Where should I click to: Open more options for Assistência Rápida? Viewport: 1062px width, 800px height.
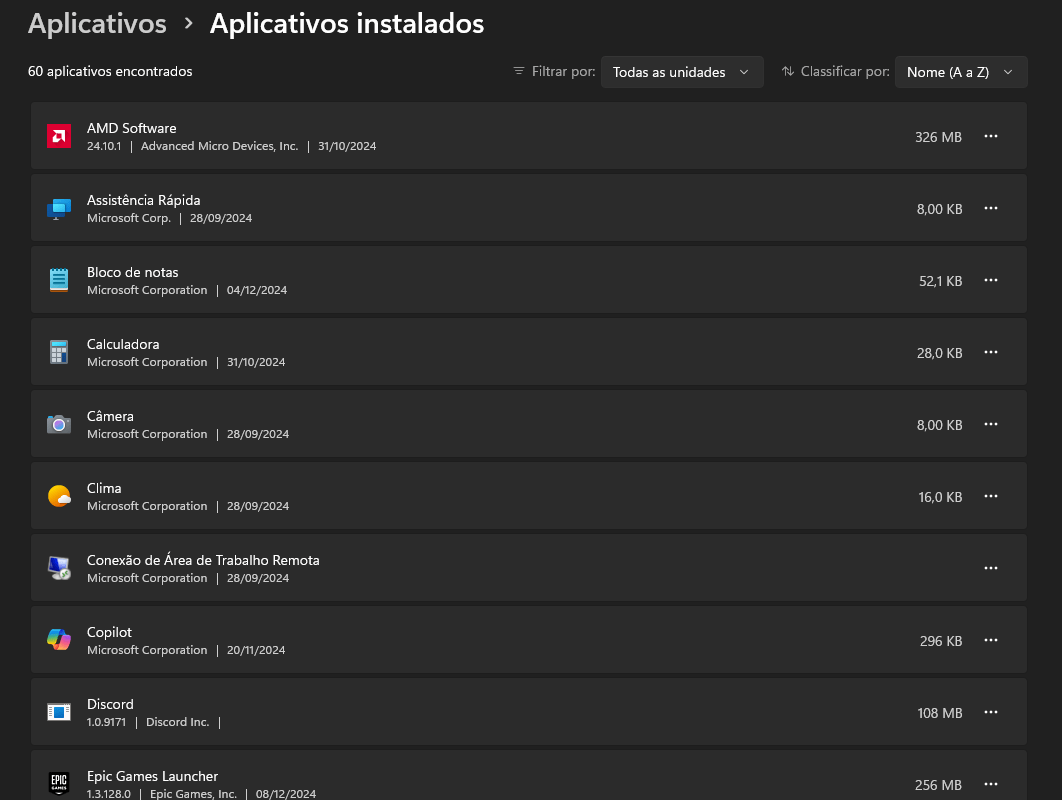click(991, 208)
